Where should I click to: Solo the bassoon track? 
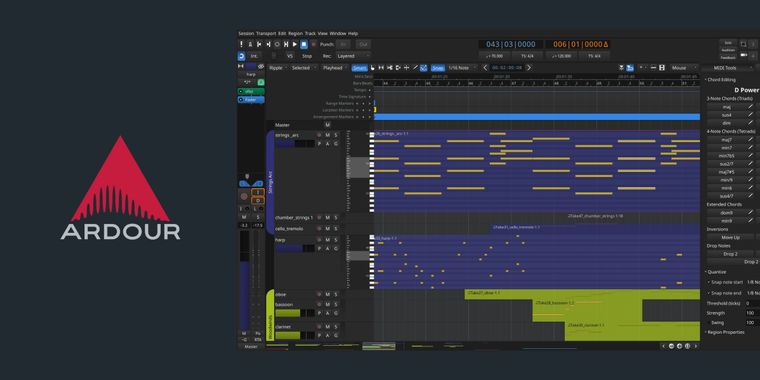[336, 304]
